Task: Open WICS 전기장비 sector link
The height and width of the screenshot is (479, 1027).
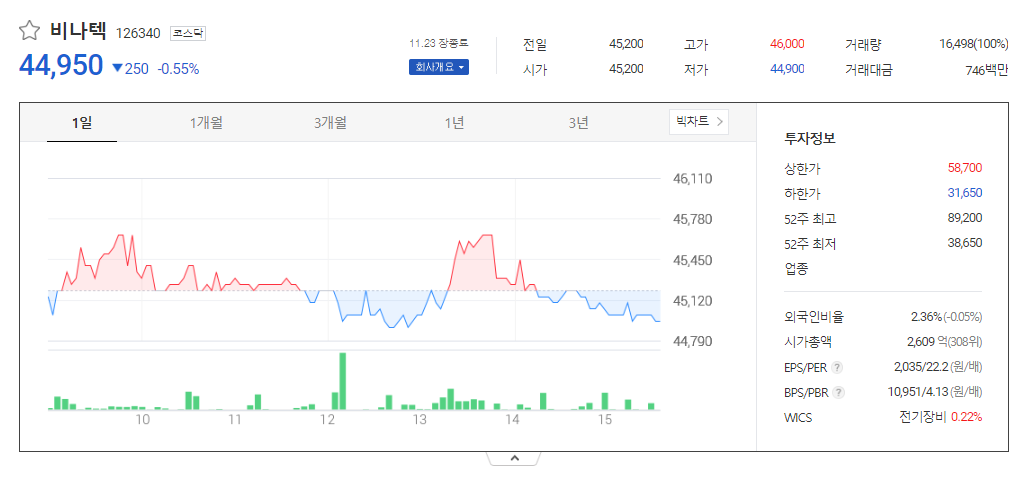Action: click(924, 417)
